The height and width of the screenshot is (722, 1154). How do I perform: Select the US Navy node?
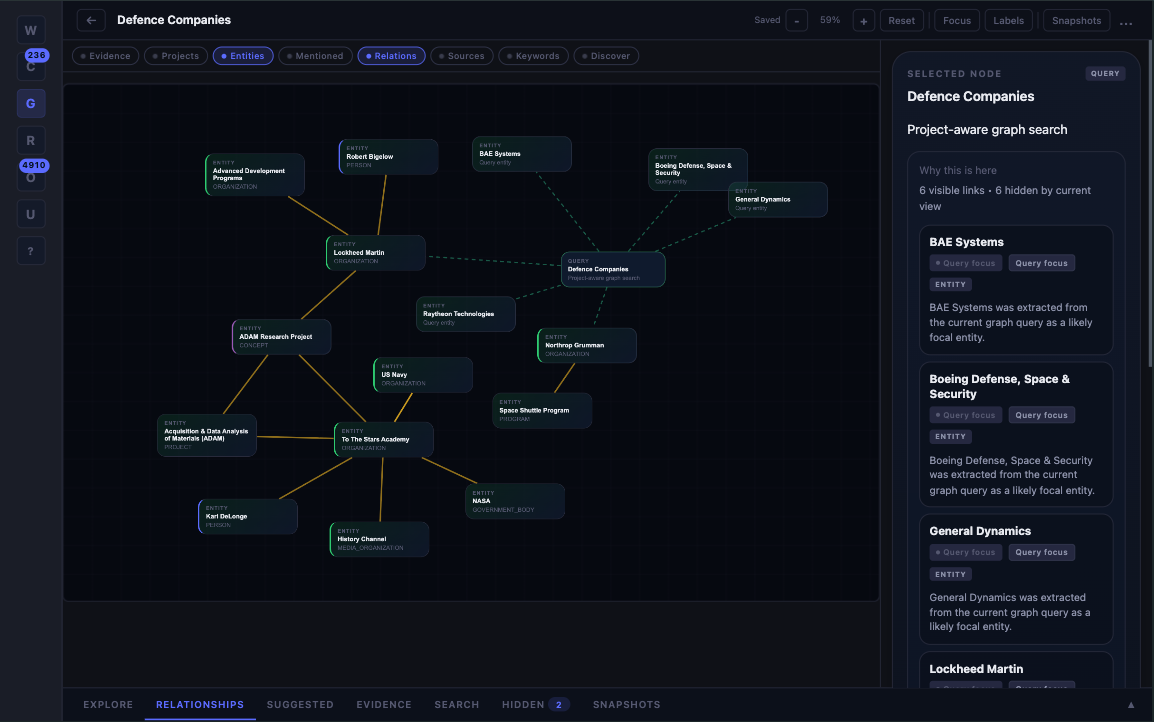point(422,375)
